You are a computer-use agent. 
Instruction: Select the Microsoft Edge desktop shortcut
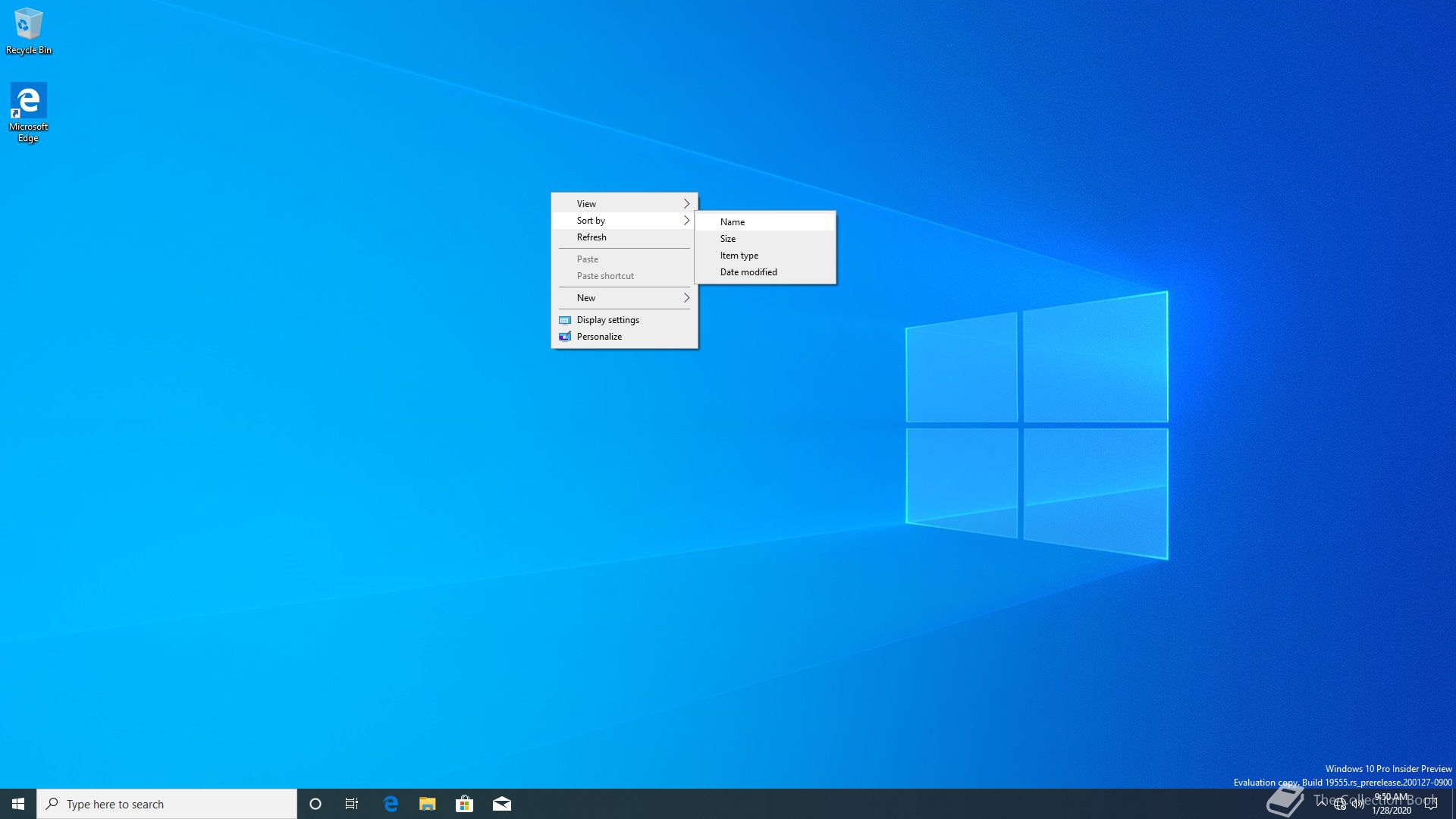pyautogui.click(x=28, y=111)
